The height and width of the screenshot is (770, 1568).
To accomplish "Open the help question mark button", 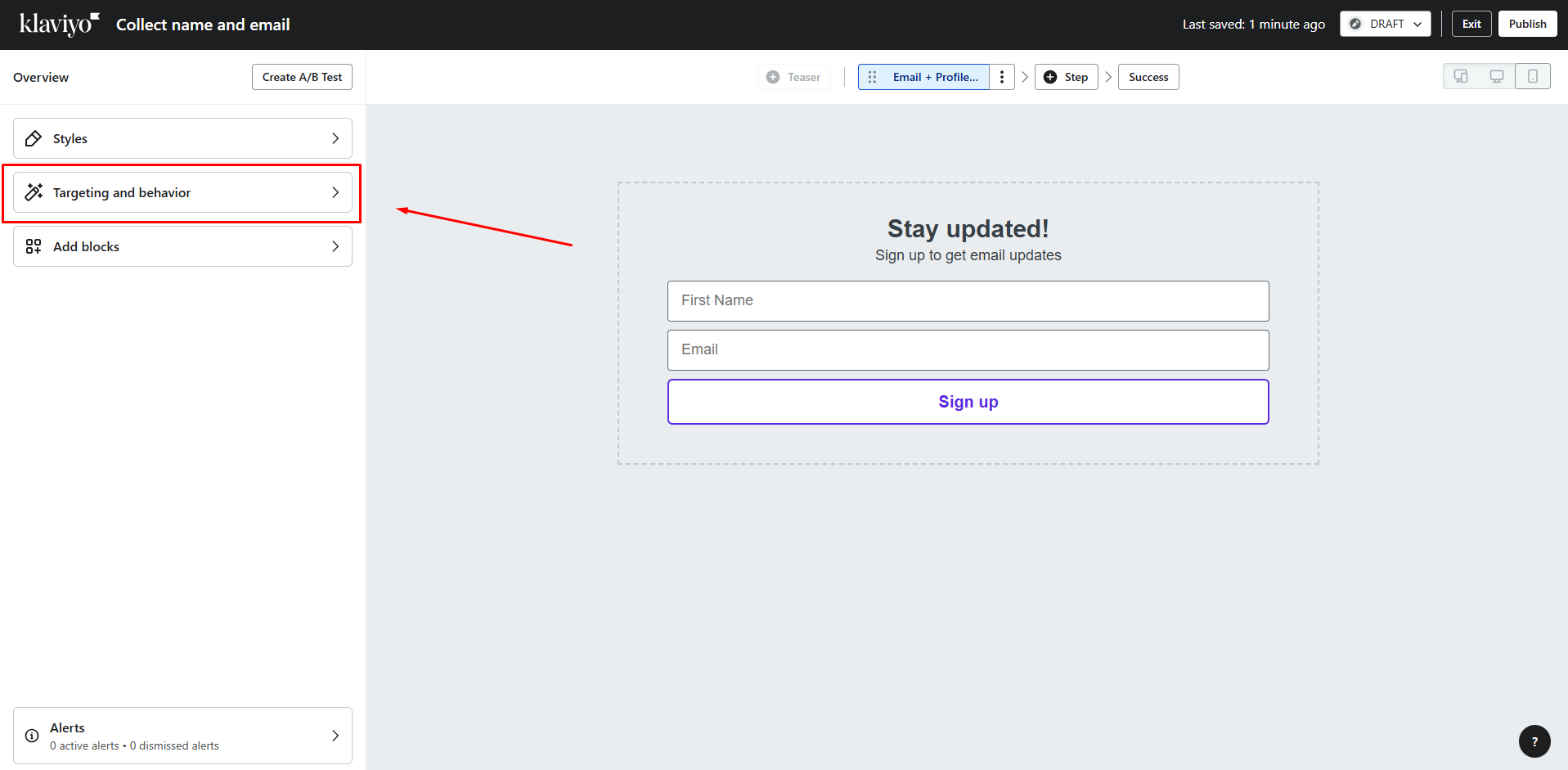I will pos(1534,741).
